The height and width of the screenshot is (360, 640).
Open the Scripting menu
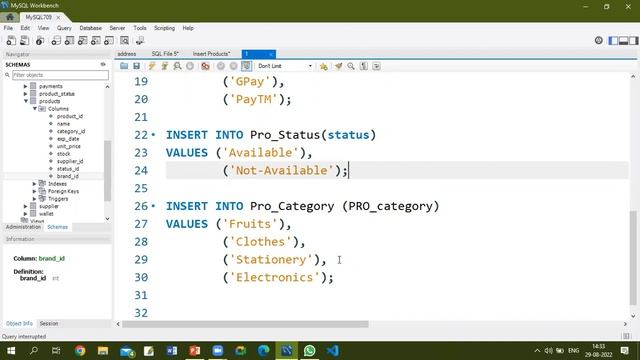164,28
